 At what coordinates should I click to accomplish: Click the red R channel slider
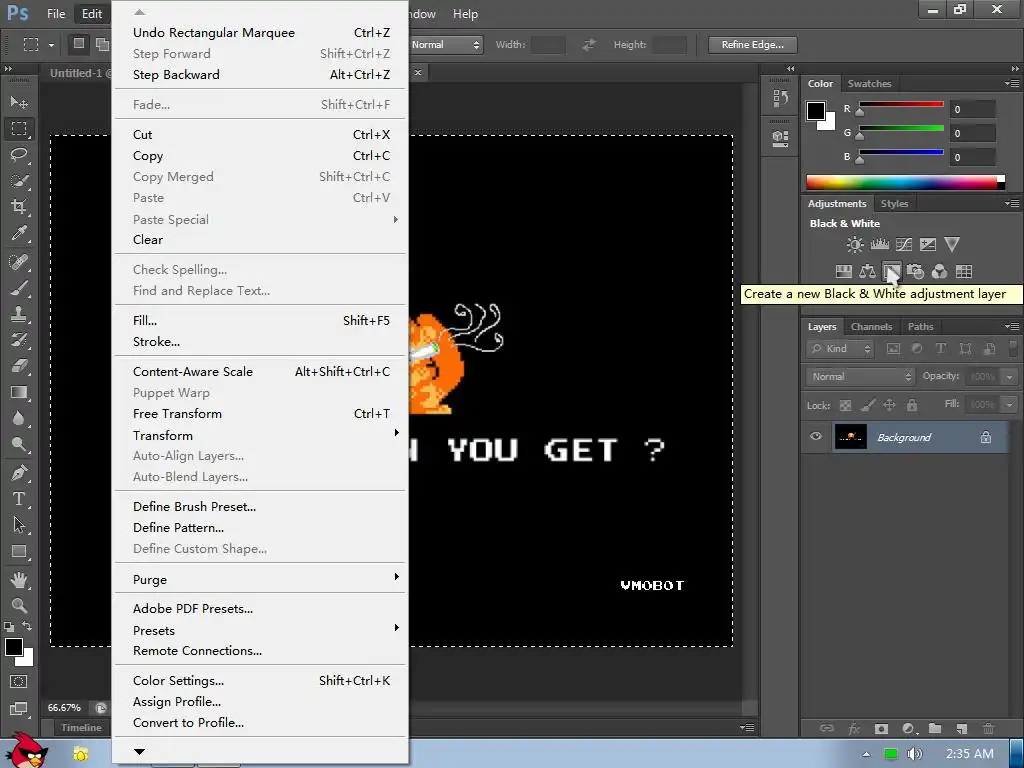(901, 104)
